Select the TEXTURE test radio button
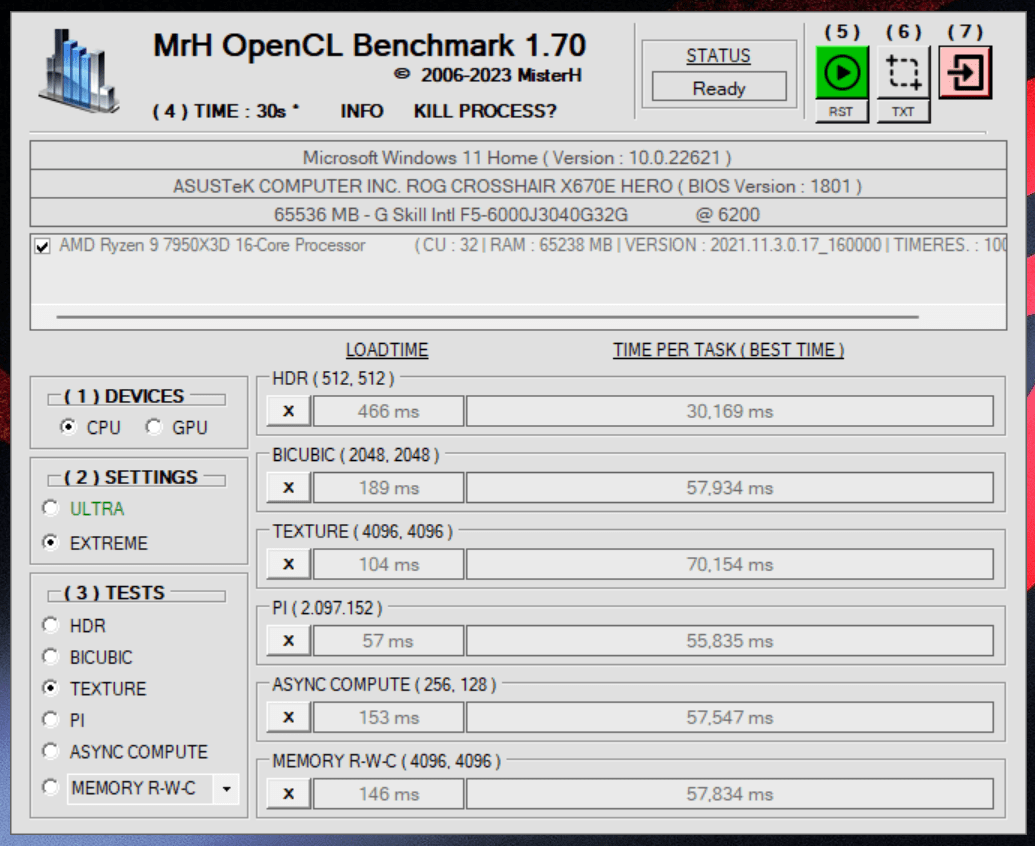The width and height of the screenshot is (1035, 846). [x=50, y=688]
